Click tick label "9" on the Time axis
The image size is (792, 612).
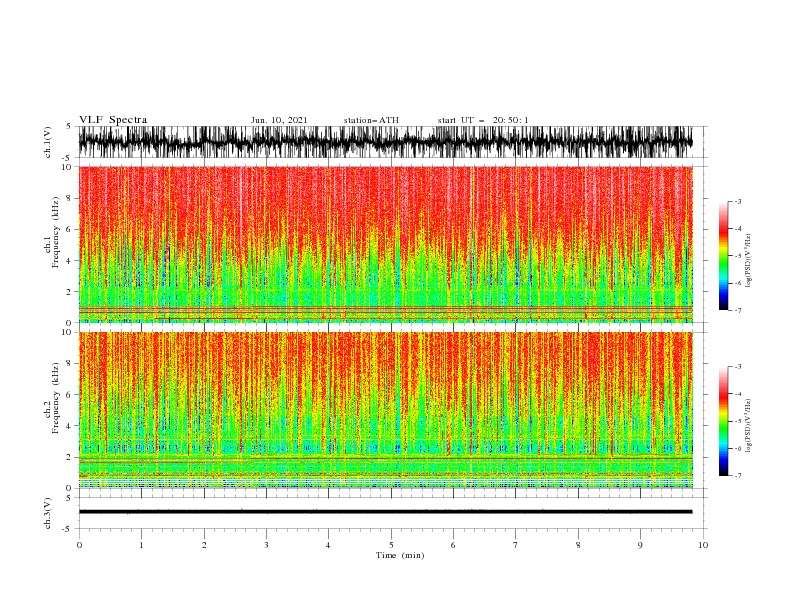(640, 545)
